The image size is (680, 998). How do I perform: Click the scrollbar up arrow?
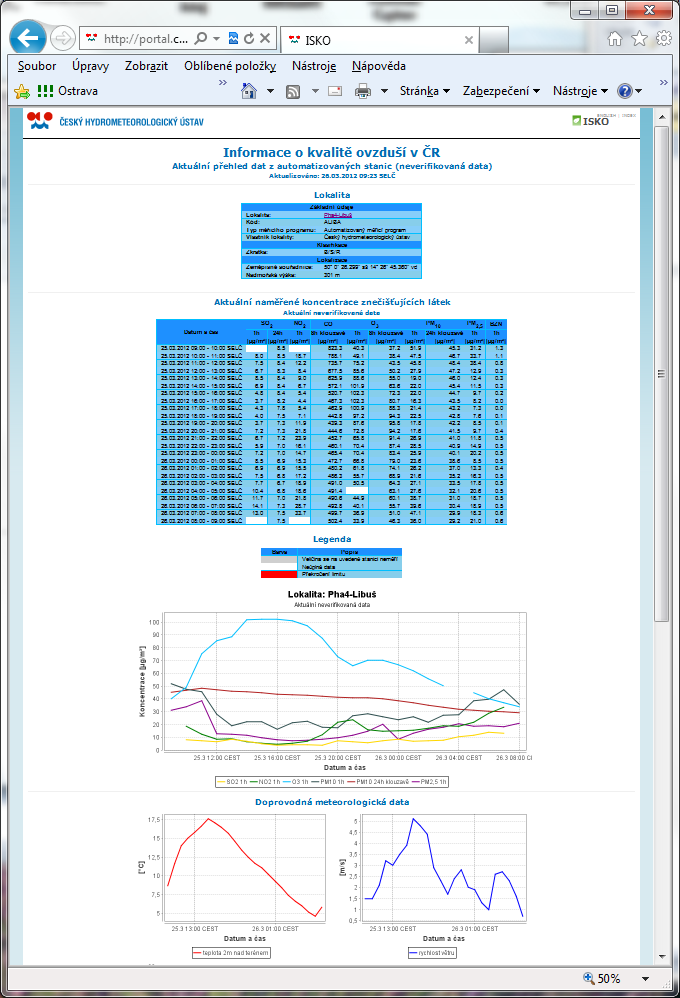662,117
